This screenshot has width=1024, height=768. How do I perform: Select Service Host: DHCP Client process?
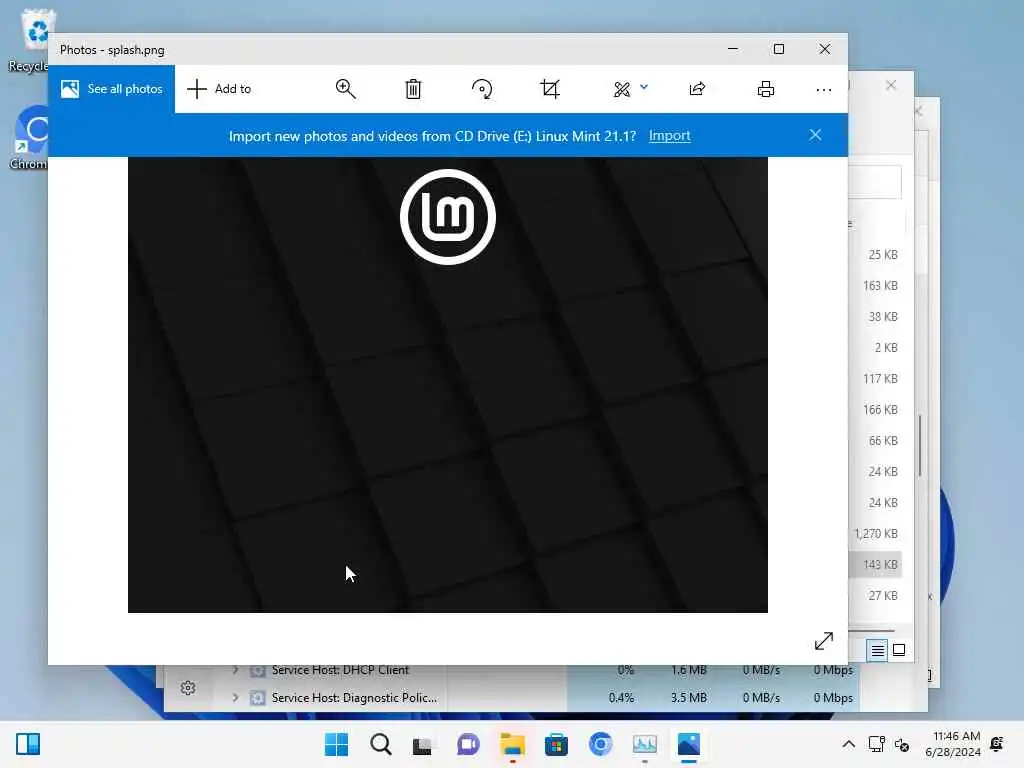click(x=340, y=670)
